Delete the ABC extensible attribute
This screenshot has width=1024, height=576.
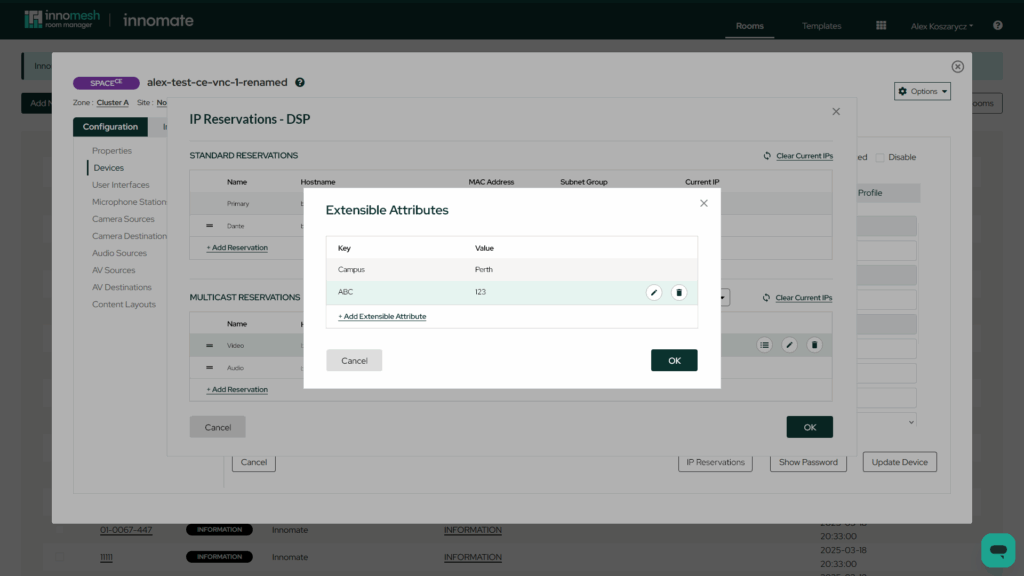pyautogui.click(x=679, y=292)
